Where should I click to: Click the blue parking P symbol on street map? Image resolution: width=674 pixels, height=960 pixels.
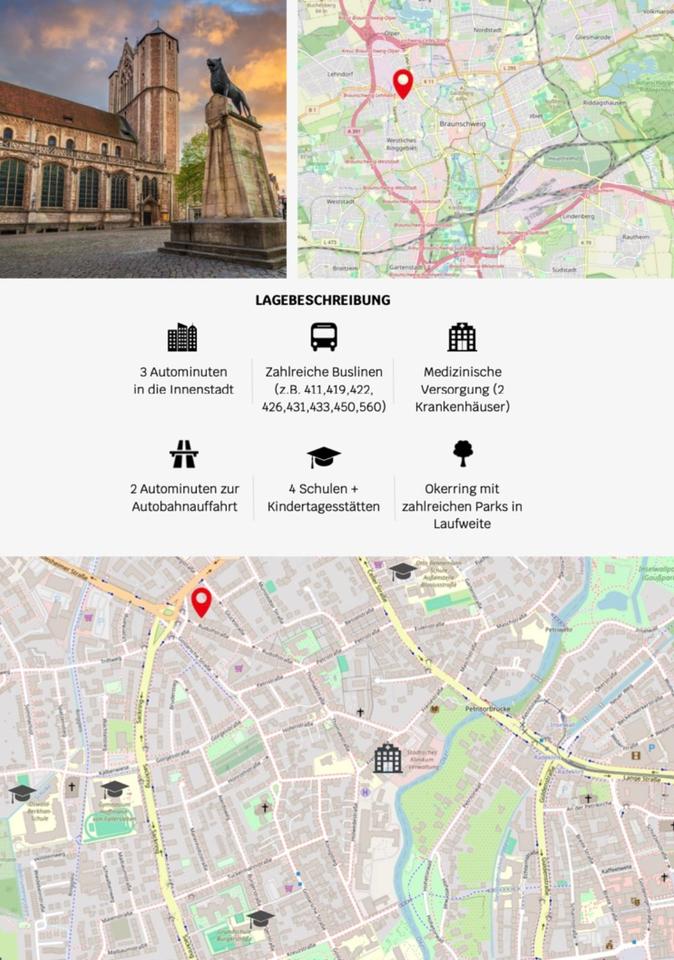652,747
